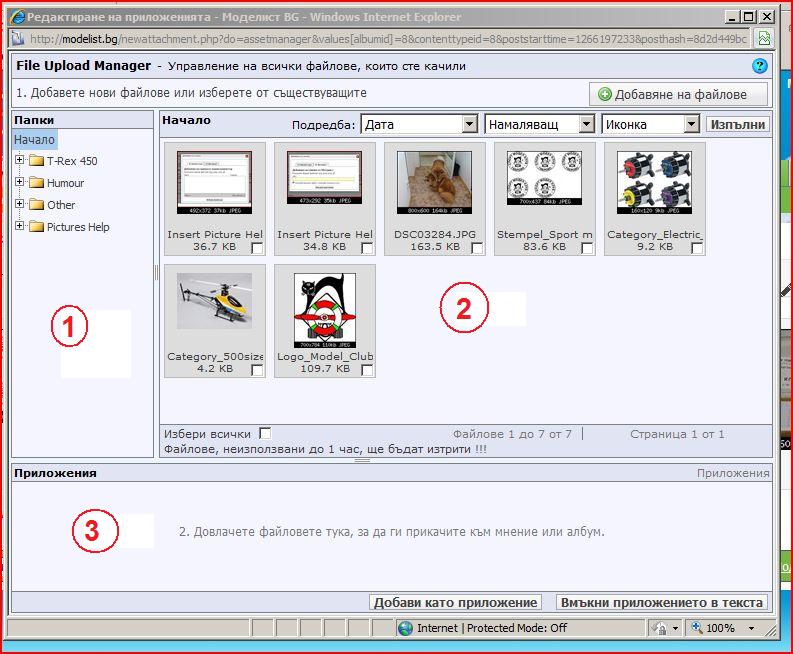Image resolution: width=793 pixels, height=654 pixels.
Task: Click the 'Добавяне на файлове' button
Action: pos(680,94)
